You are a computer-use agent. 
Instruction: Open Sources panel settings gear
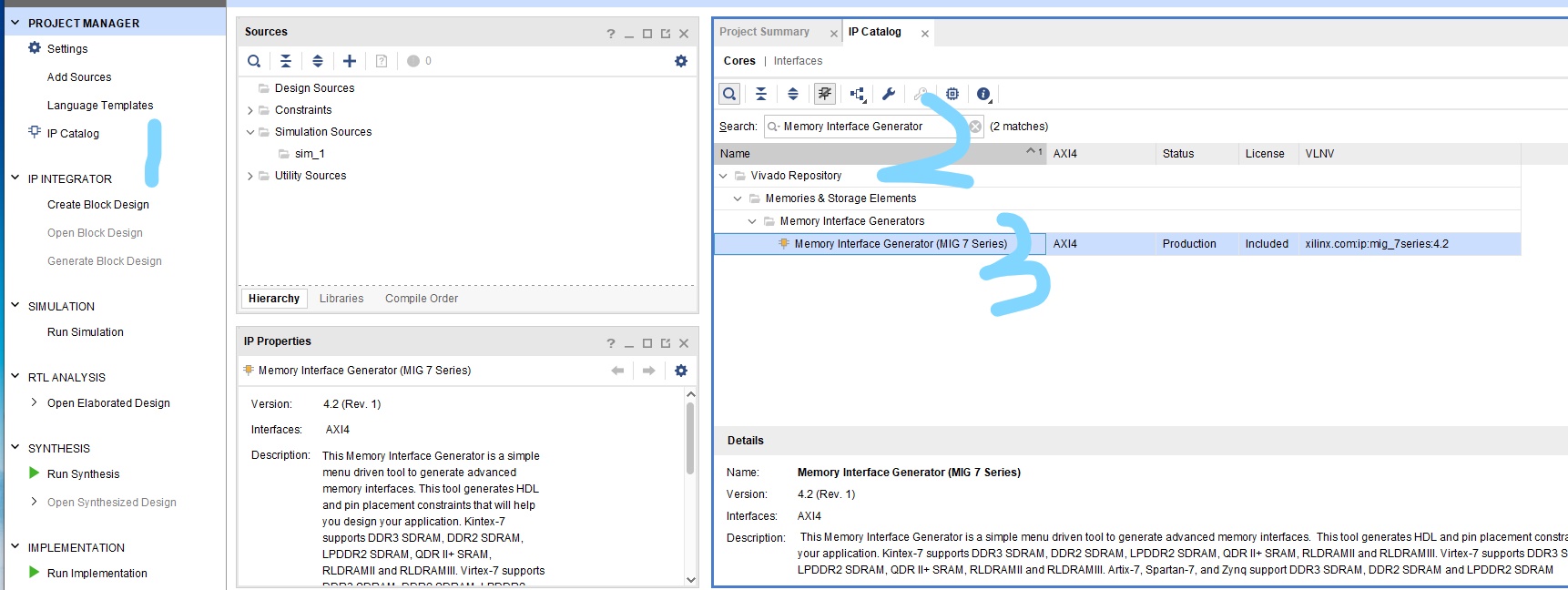[x=681, y=61]
